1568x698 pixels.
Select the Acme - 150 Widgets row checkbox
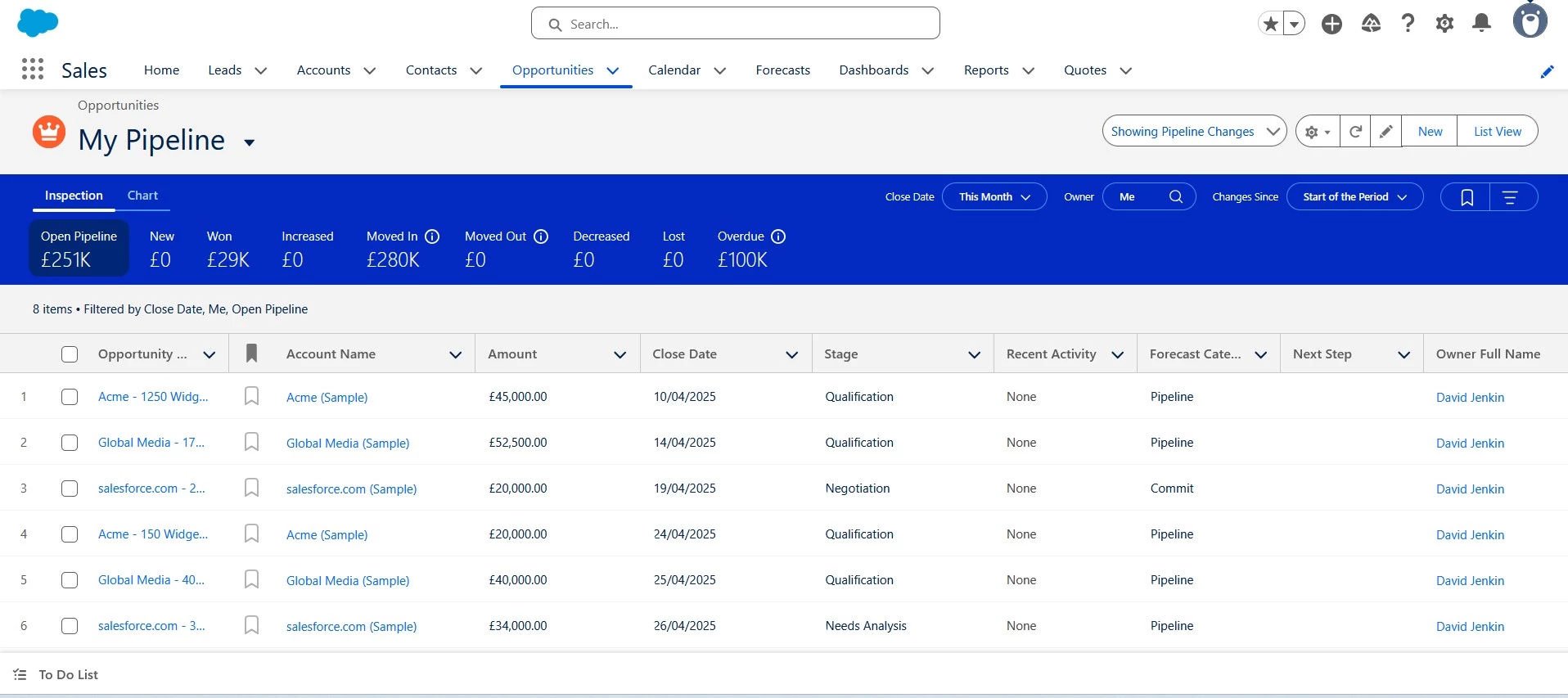coord(70,534)
